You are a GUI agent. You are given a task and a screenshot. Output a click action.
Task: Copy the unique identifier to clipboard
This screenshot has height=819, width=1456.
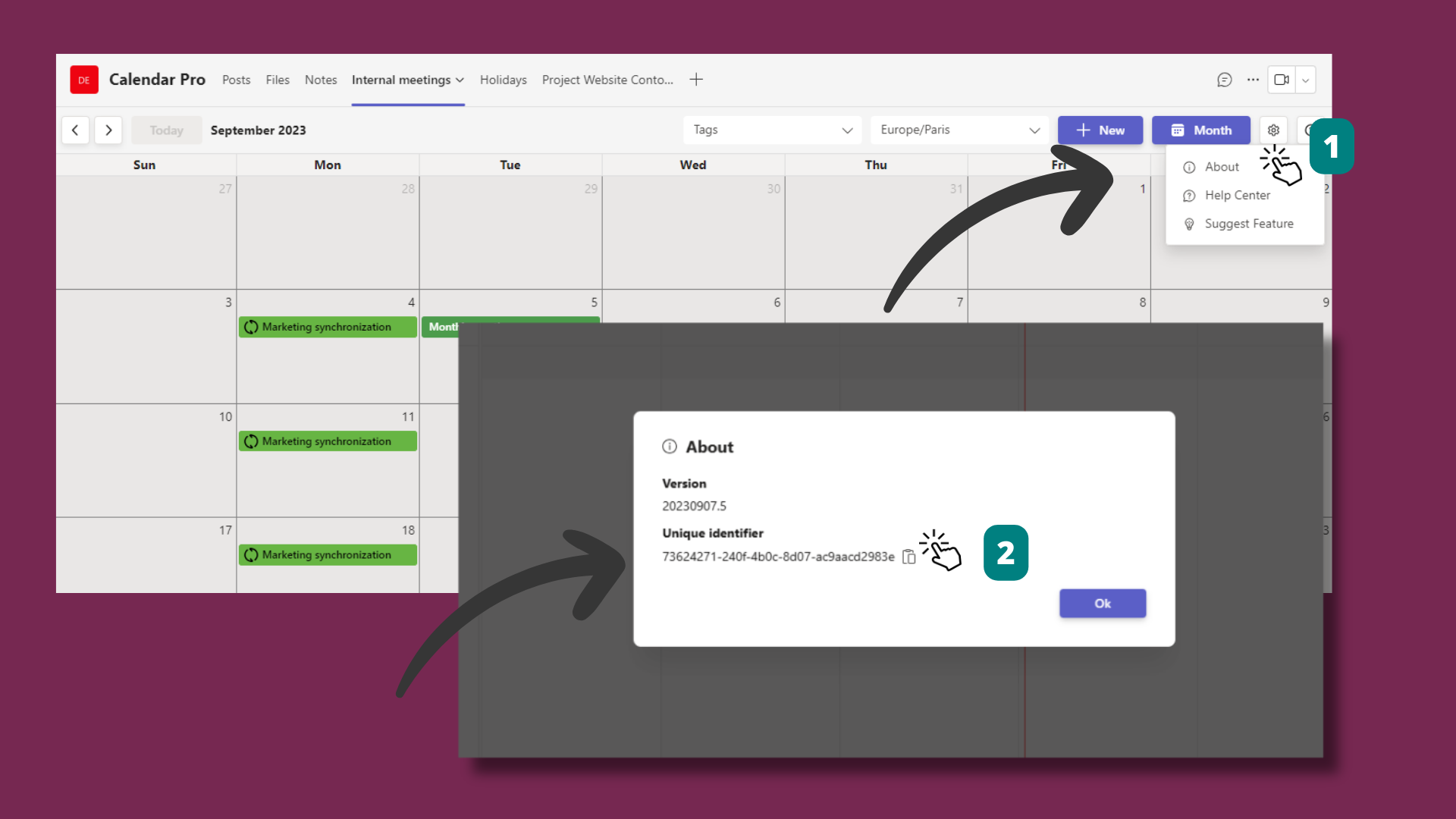tap(908, 557)
